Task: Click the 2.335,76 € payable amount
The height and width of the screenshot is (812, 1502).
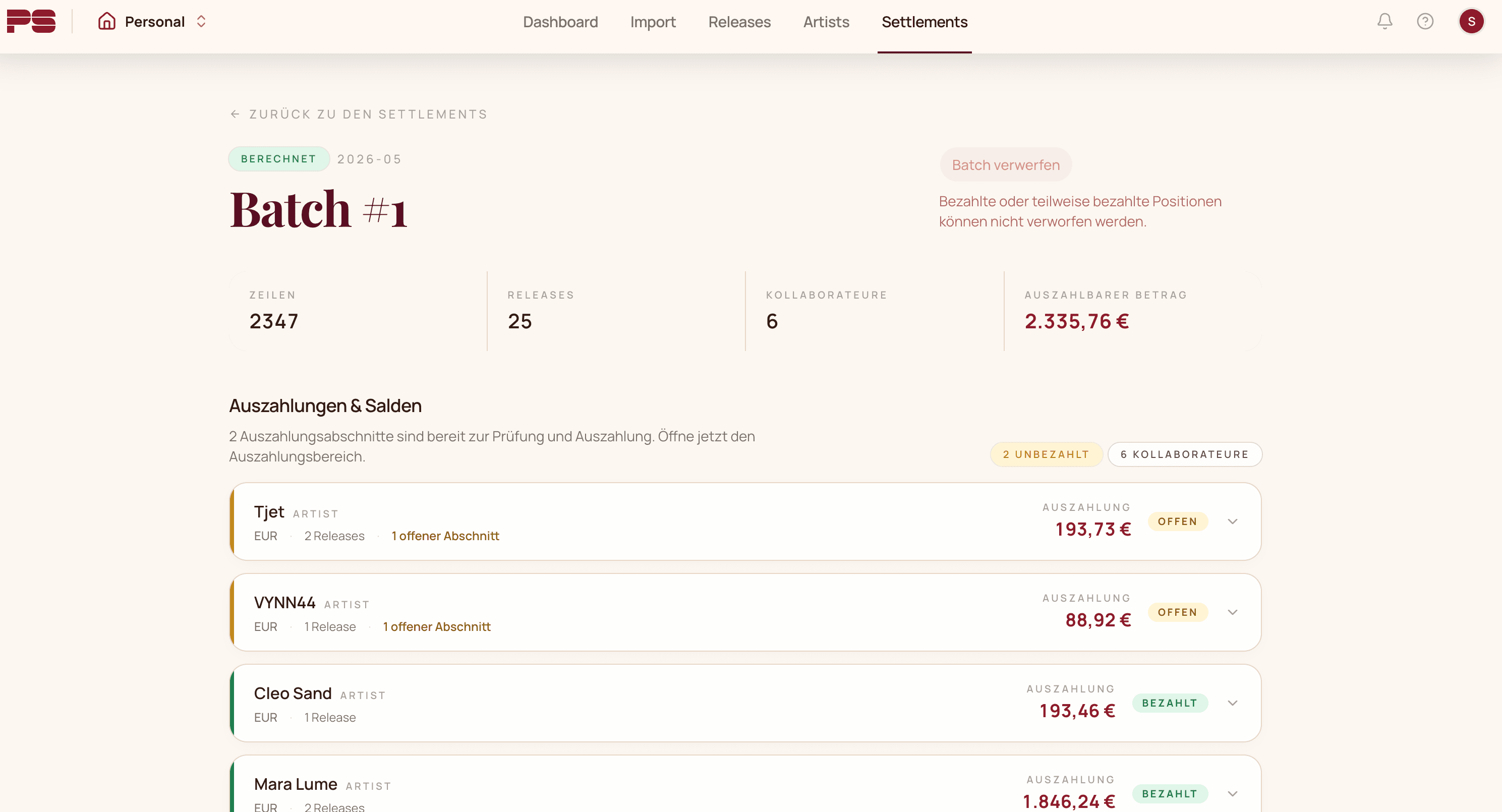Action: 1076,321
